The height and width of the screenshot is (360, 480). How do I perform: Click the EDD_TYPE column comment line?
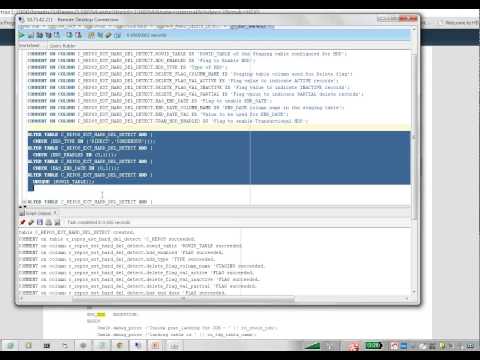[127, 67]
